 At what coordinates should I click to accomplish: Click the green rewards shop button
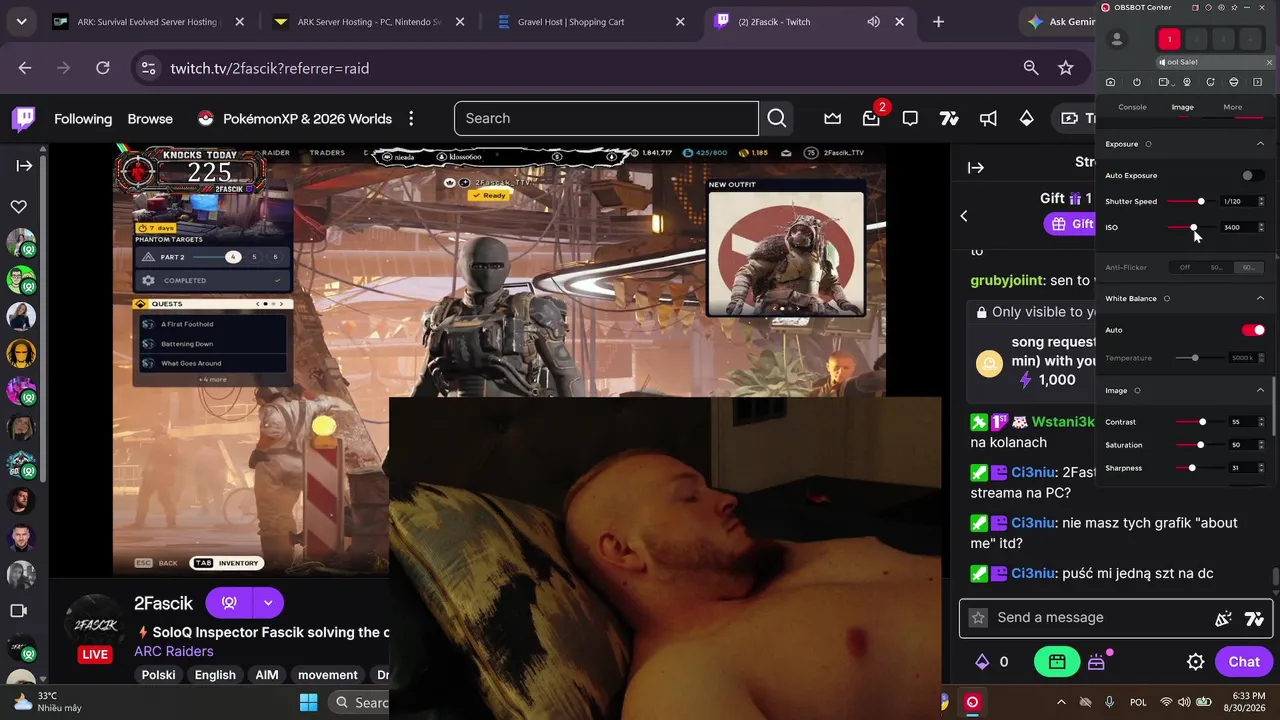point(1057,661)
